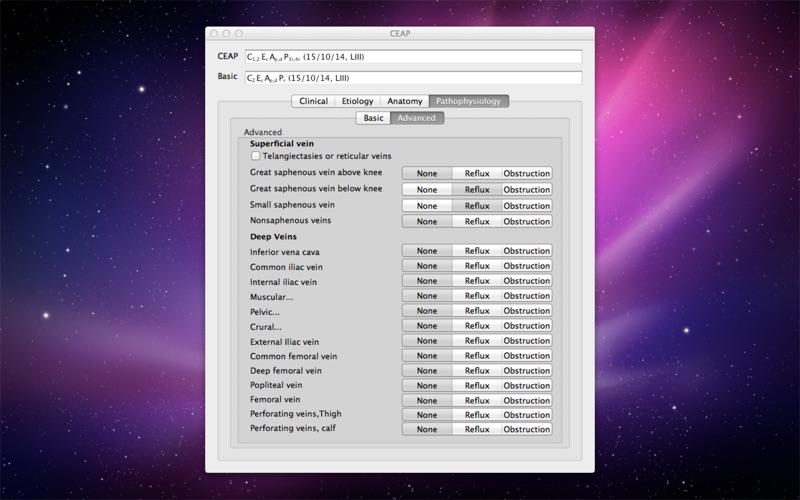Choose Obstruction for Perforating veins, Thigh
This screenshot has height=500, width=800.
[527, 415]
